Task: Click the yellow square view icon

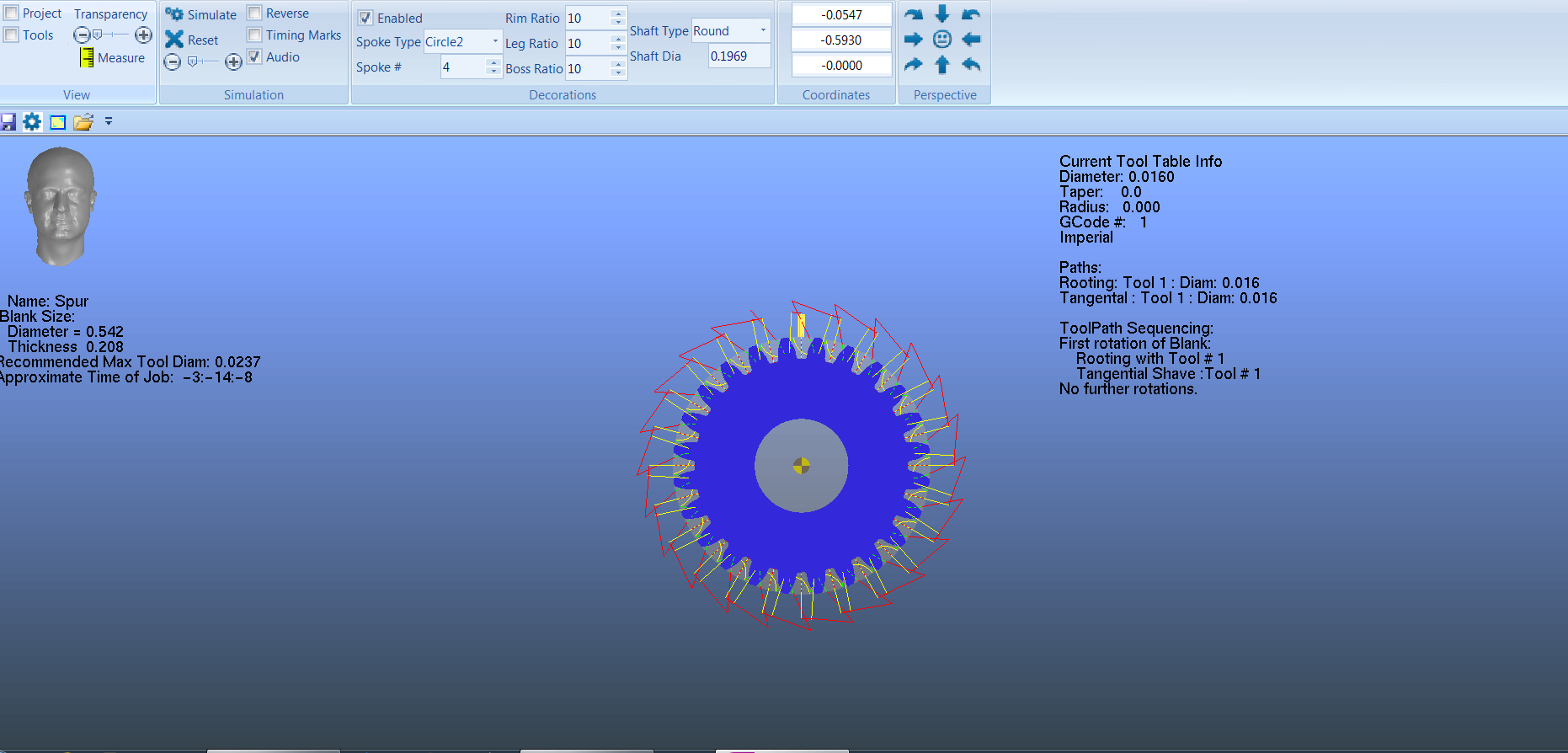Action: pos(57,122)
